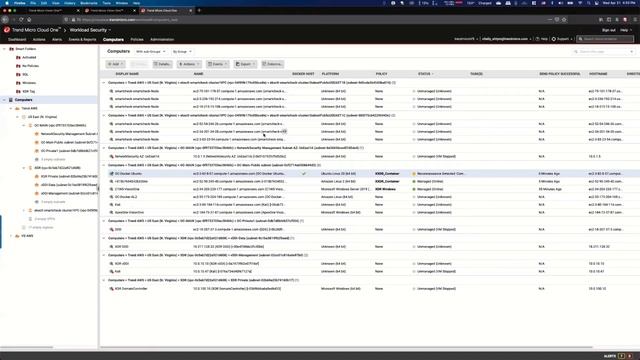Collapse the Computers tree node

click(x=4, y=100)
